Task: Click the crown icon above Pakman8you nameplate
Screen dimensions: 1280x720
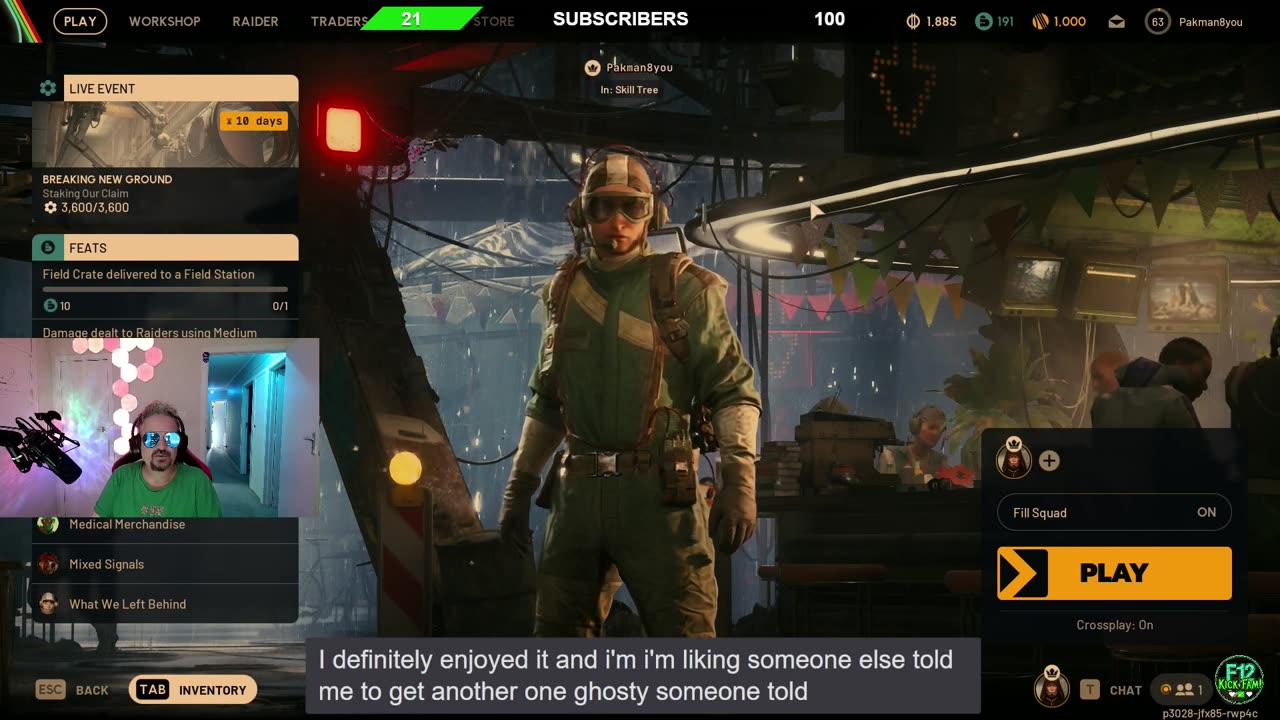Action: tap(592, 67)
